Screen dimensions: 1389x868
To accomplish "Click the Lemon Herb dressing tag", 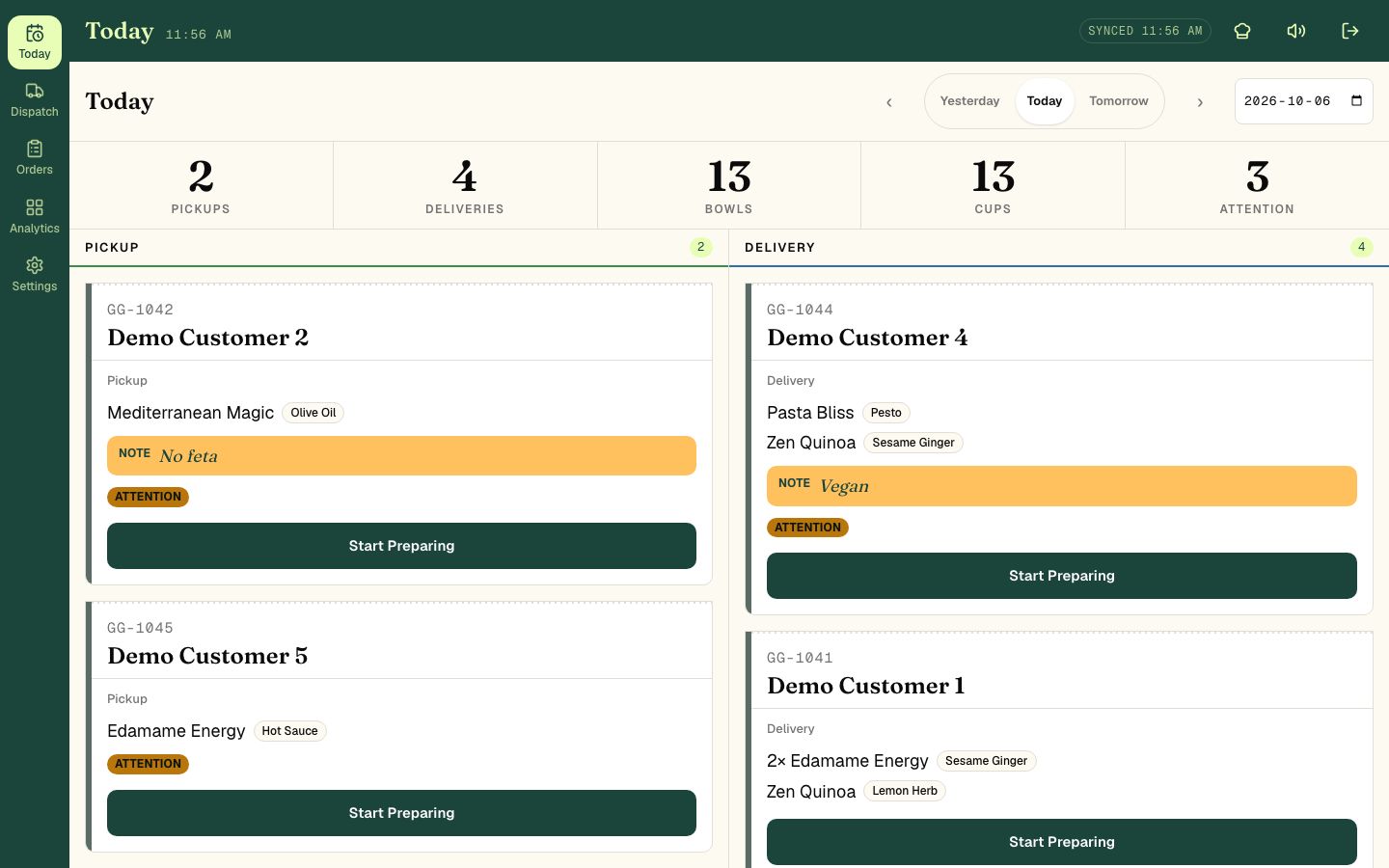I will click(x=905, y=791).
